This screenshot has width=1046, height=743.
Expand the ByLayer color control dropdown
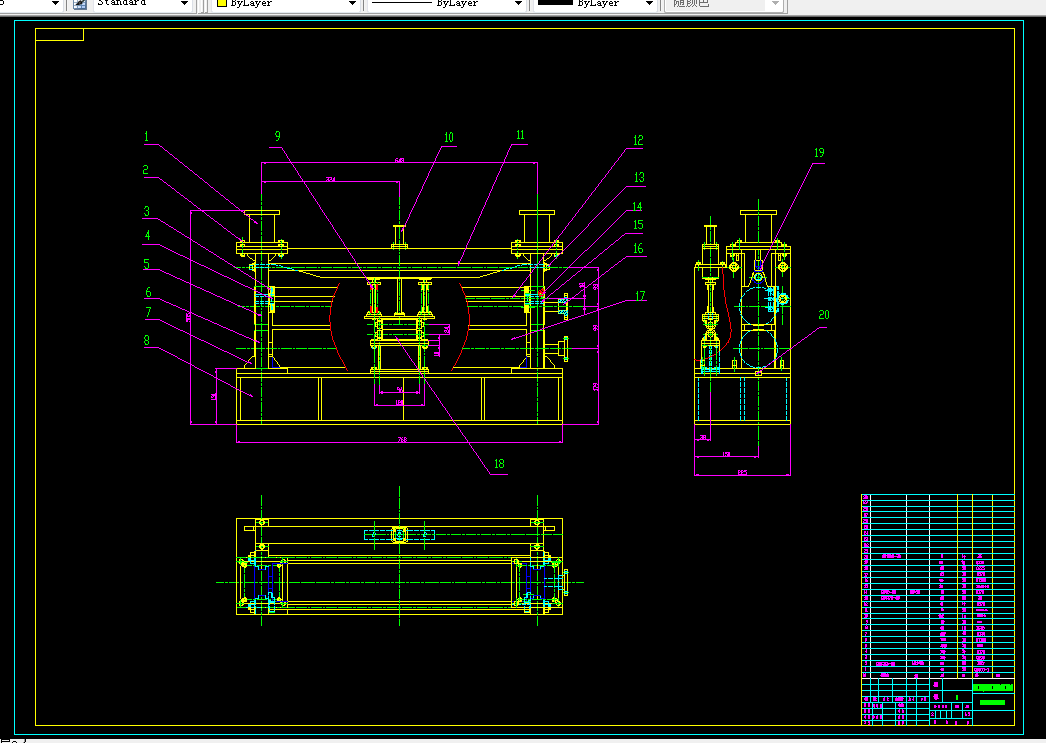point(352,4)
